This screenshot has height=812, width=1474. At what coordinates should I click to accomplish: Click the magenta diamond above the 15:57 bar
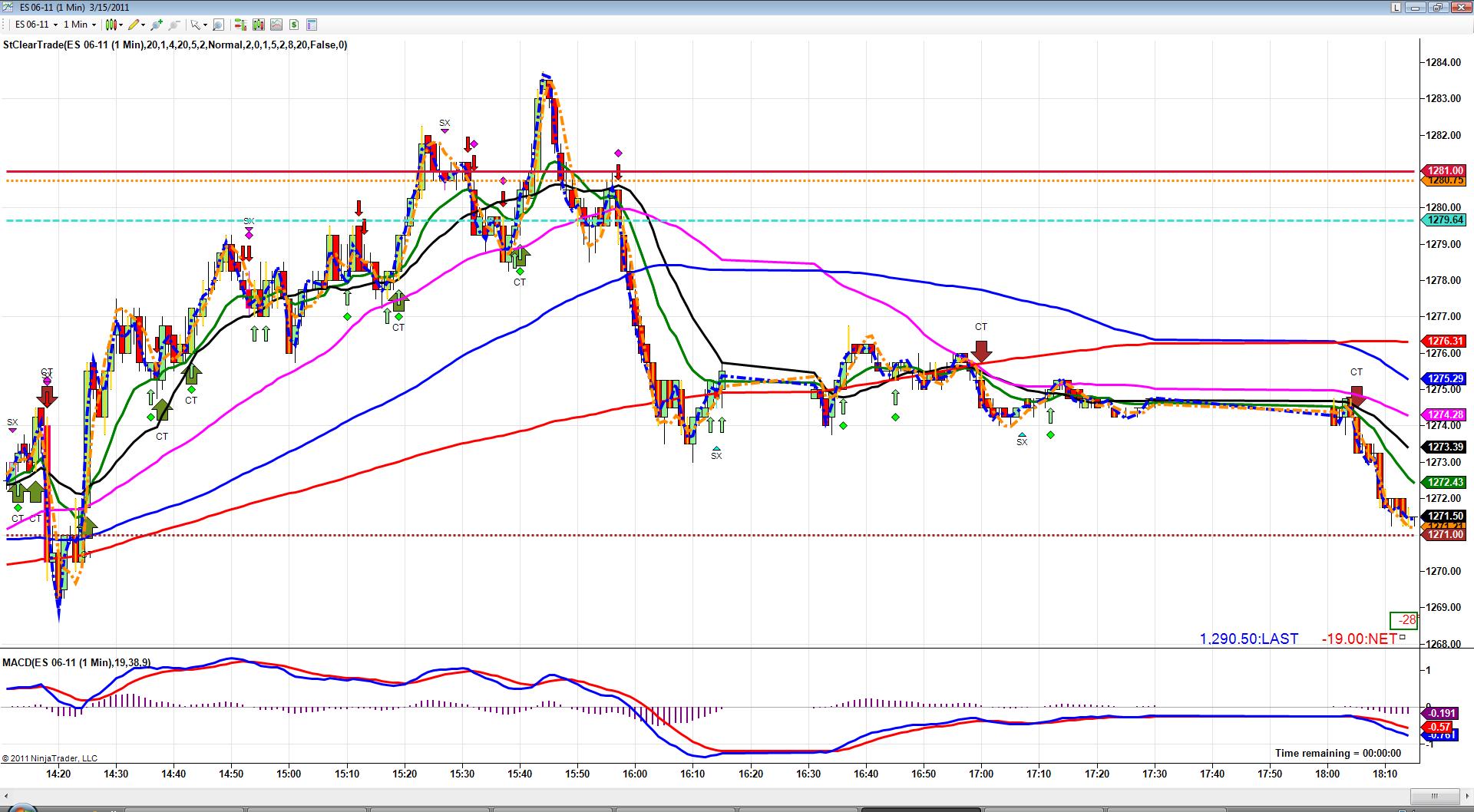tap(618, 153)
